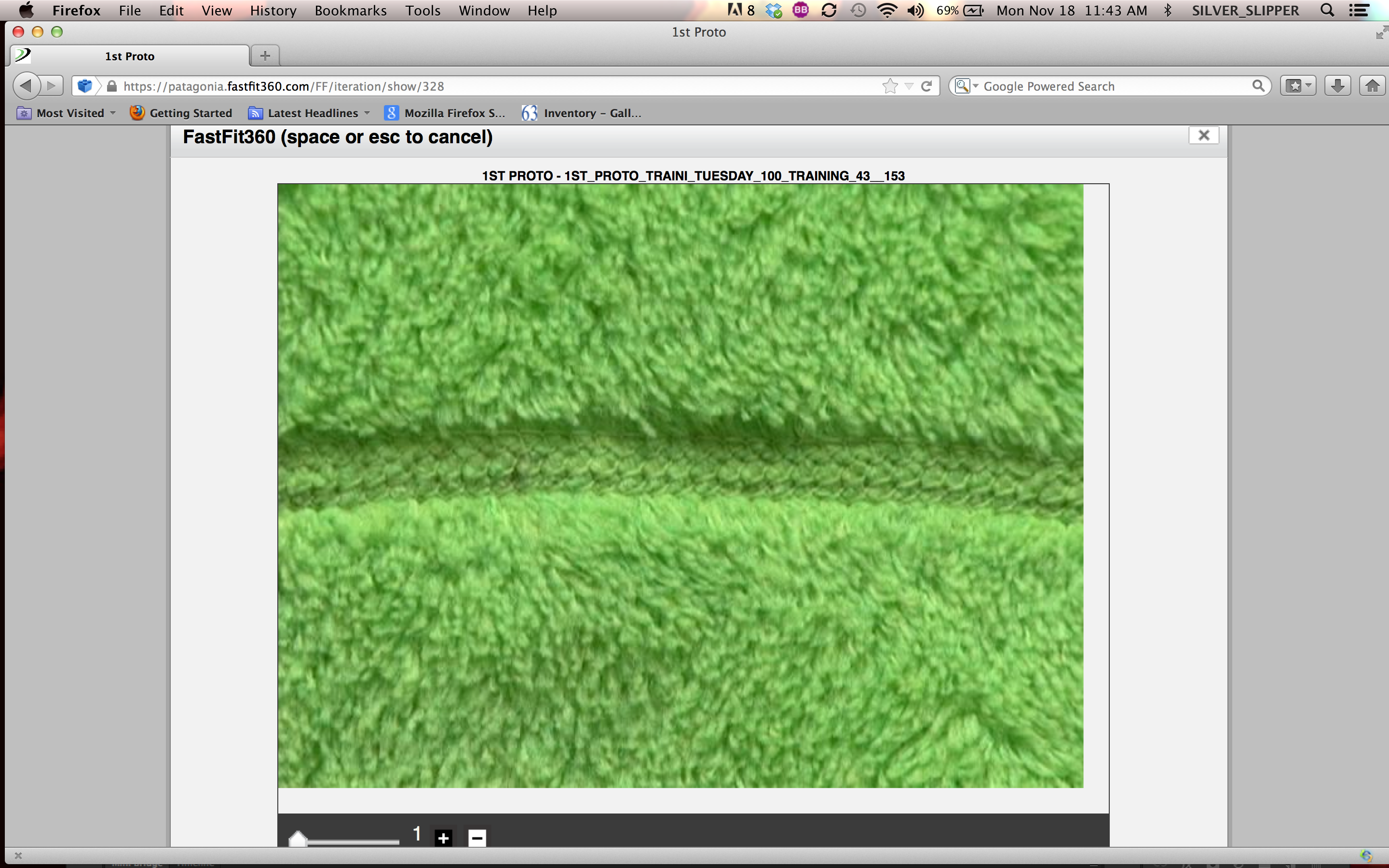
Task: Open the volume control icon
Action: (915, 10)
